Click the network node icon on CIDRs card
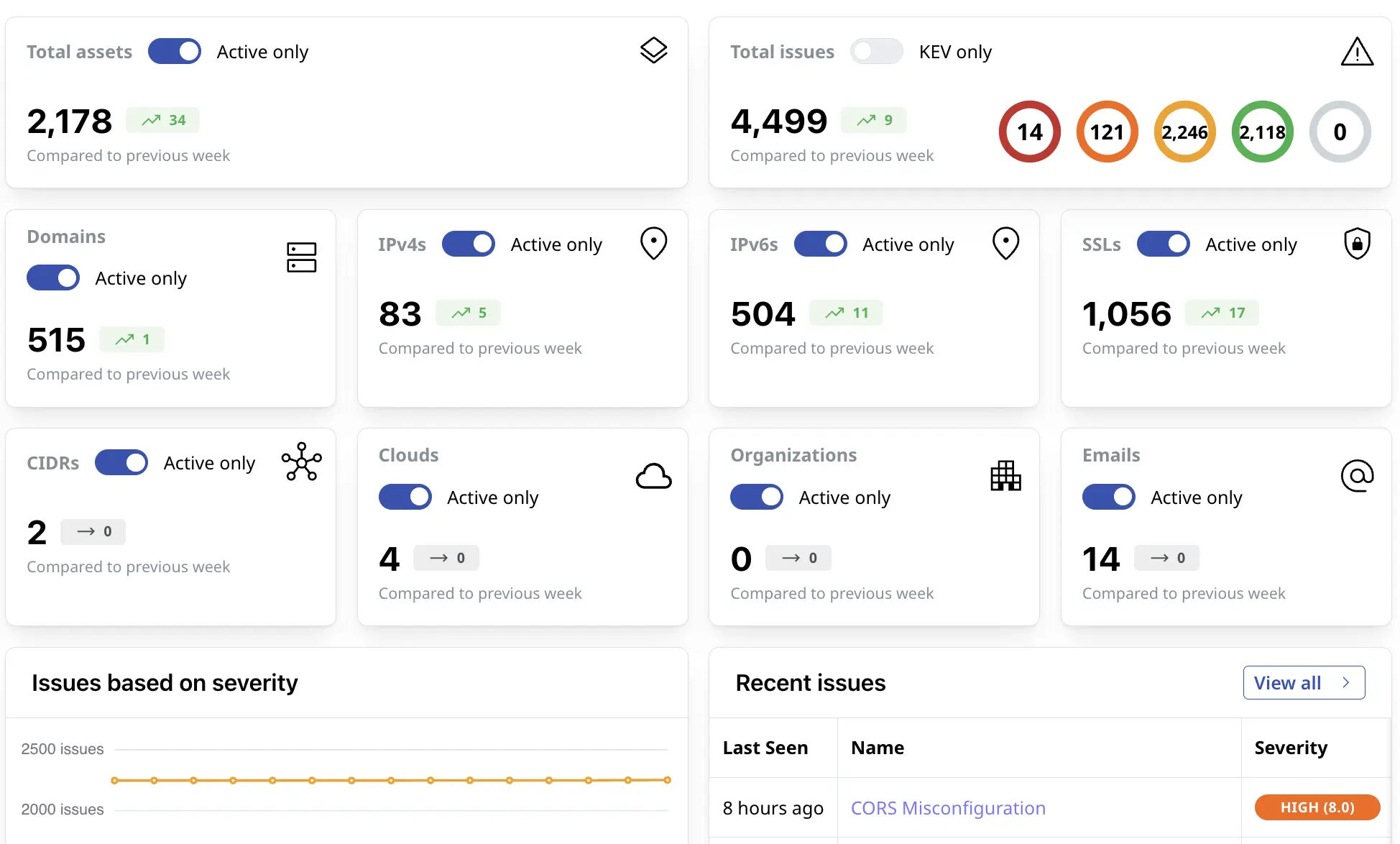Image resolution: width=1400 pixels, height=844 pixels. [x=301, y=462]
